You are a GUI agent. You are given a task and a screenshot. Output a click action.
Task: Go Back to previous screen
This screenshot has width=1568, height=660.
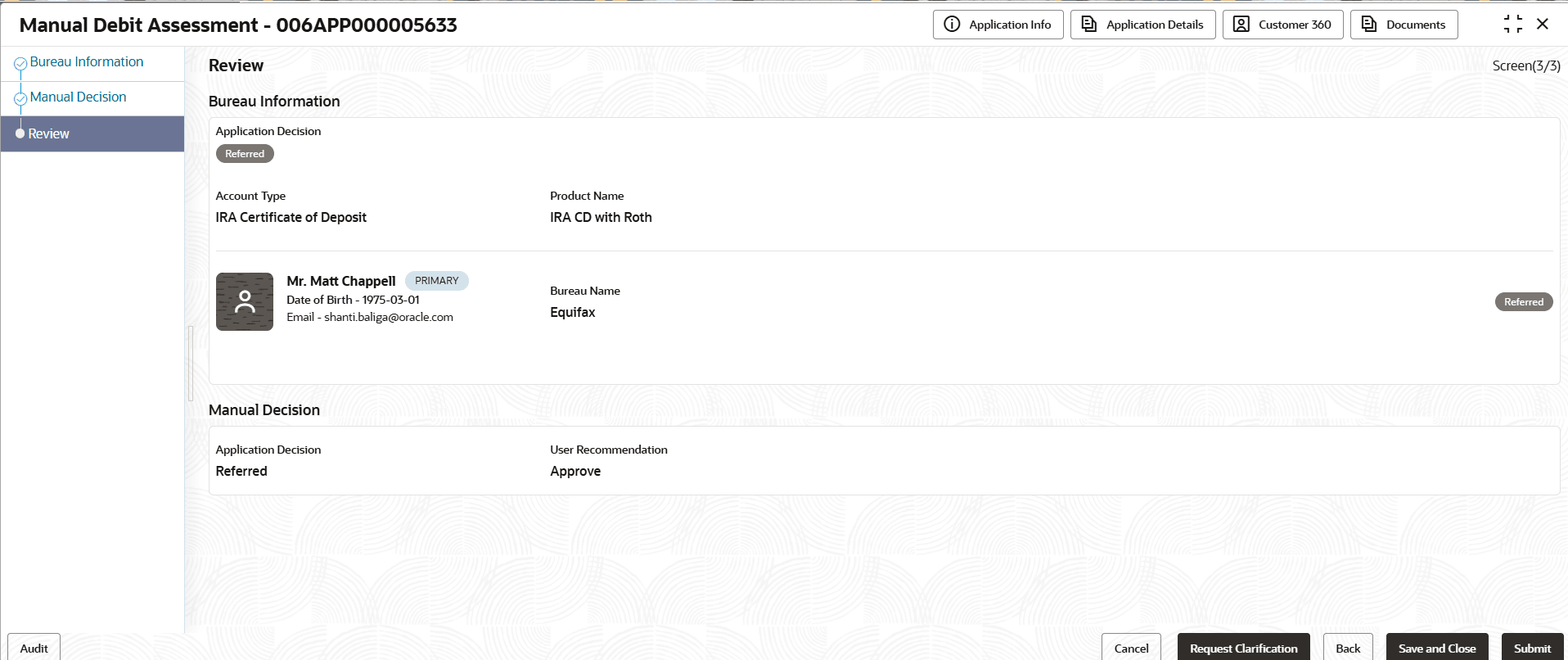(x=1348, y=648)
